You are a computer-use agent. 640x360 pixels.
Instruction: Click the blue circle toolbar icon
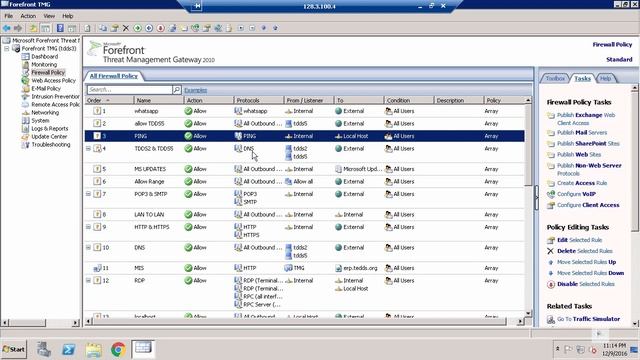pos(149,28)
